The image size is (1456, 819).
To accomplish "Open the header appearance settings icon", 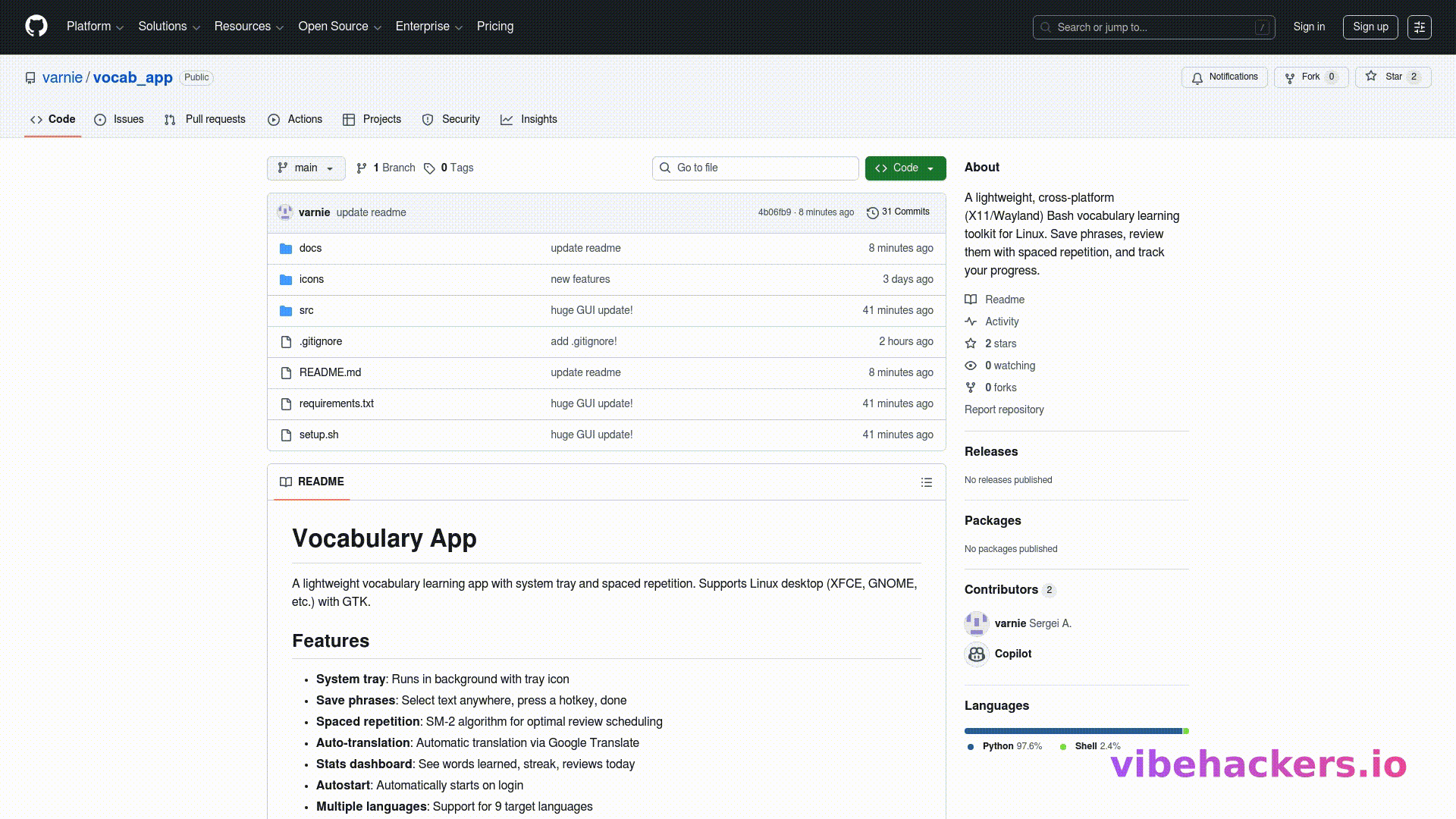I will coord(1419,27).
